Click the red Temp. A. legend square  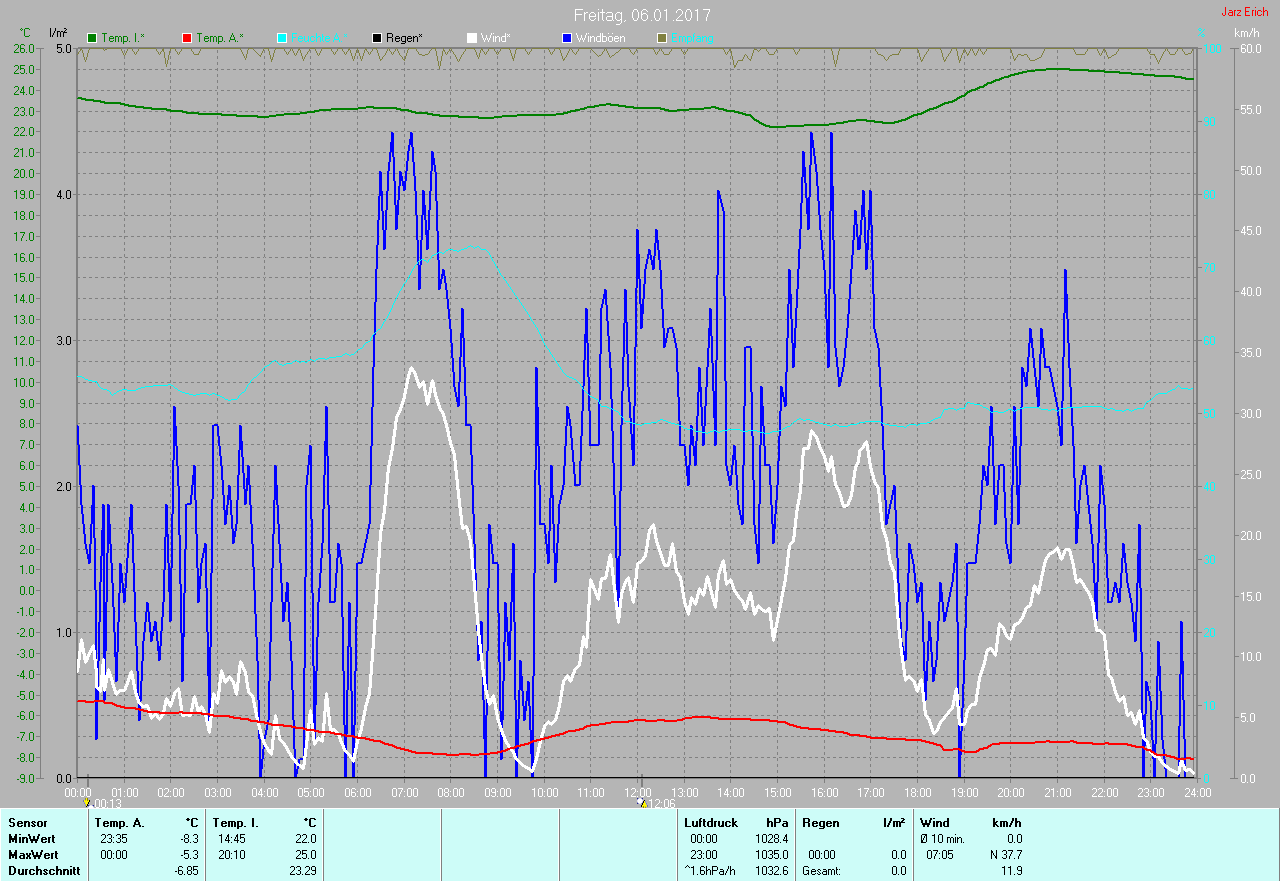[187, 38]
